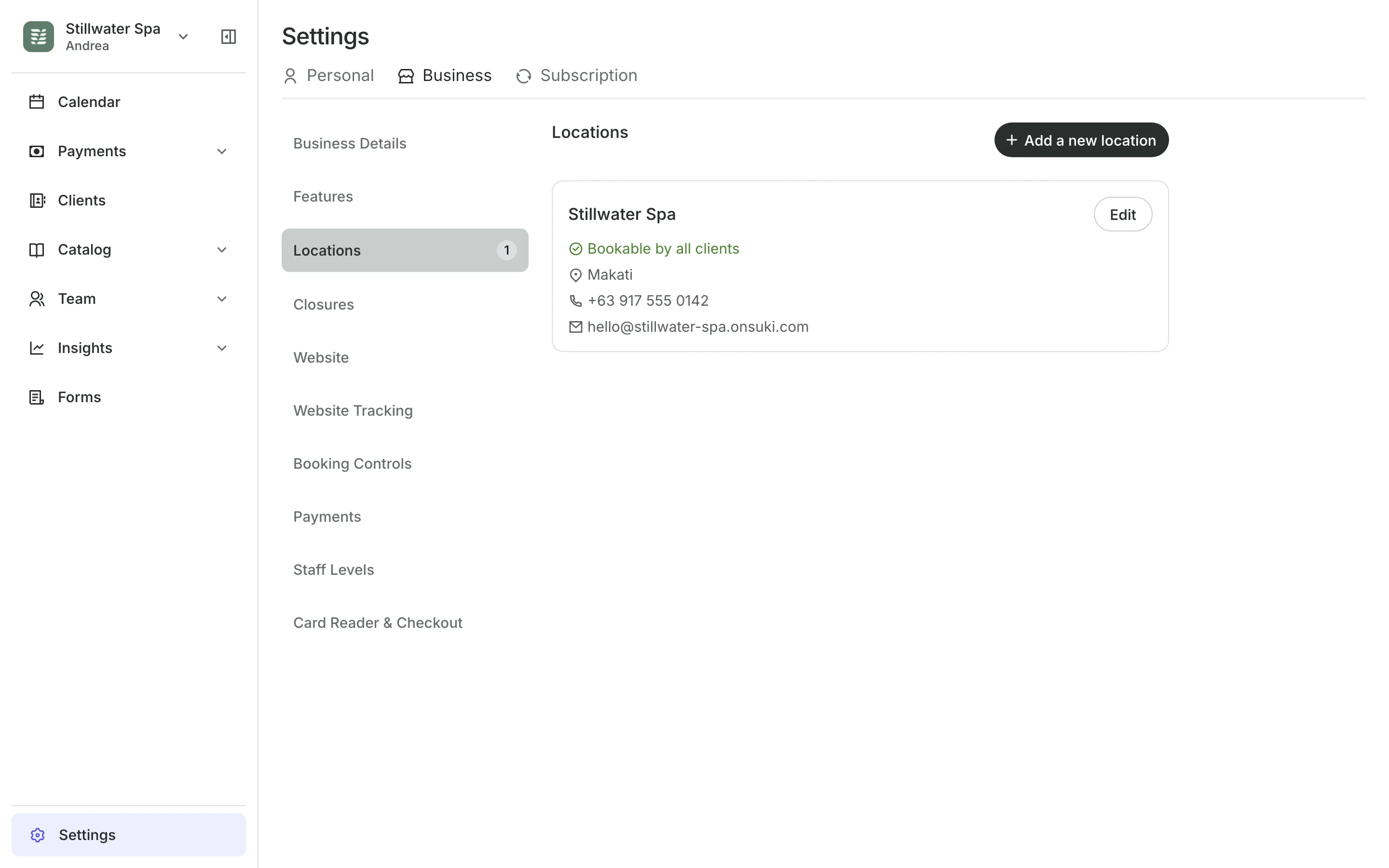This screenshot has width=1389, height=868.
Task: Click the Clients contact book icon
Action: pyautogui.click(x=37, y=200)
